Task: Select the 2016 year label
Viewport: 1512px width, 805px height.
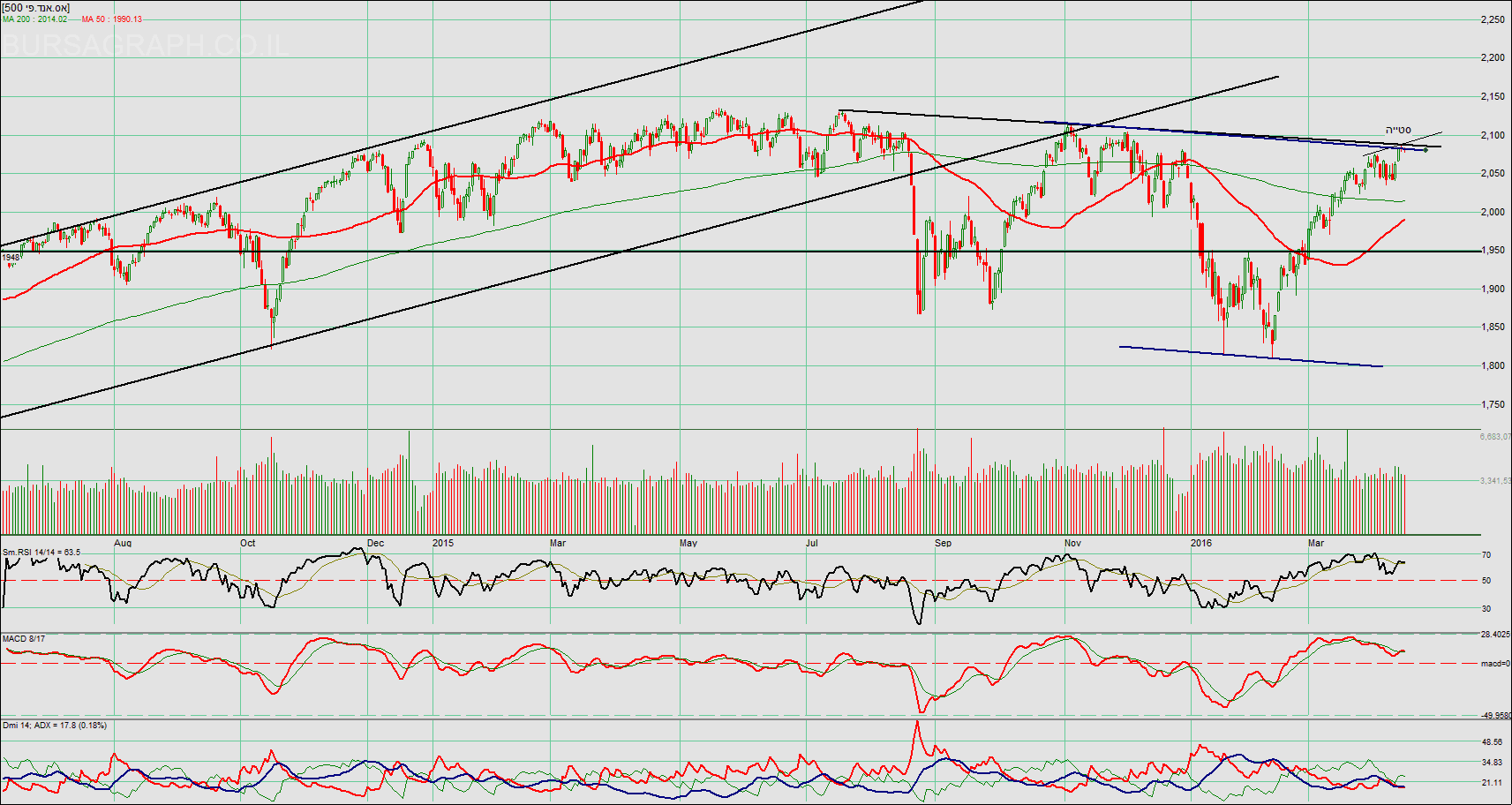Action: (1201, 543)
